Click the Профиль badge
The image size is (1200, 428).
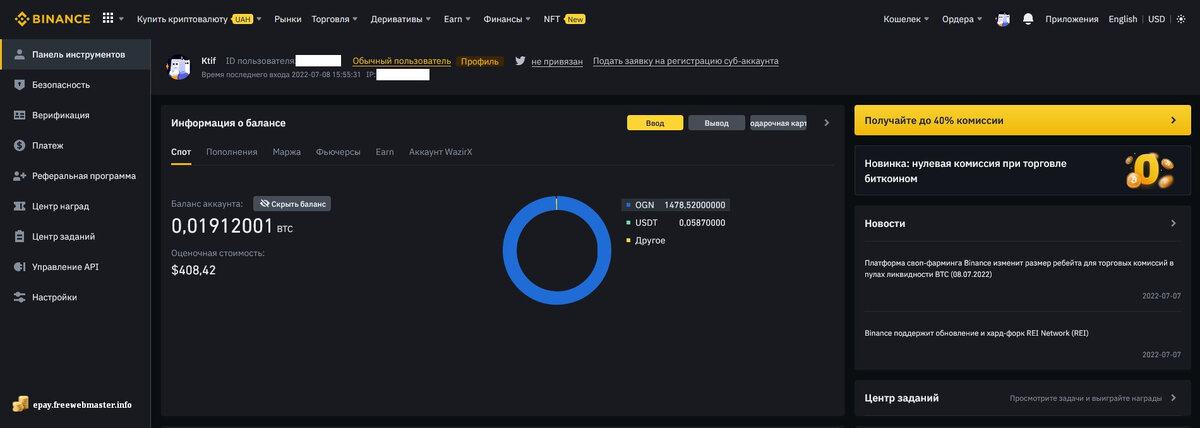[x=480, y=61]
